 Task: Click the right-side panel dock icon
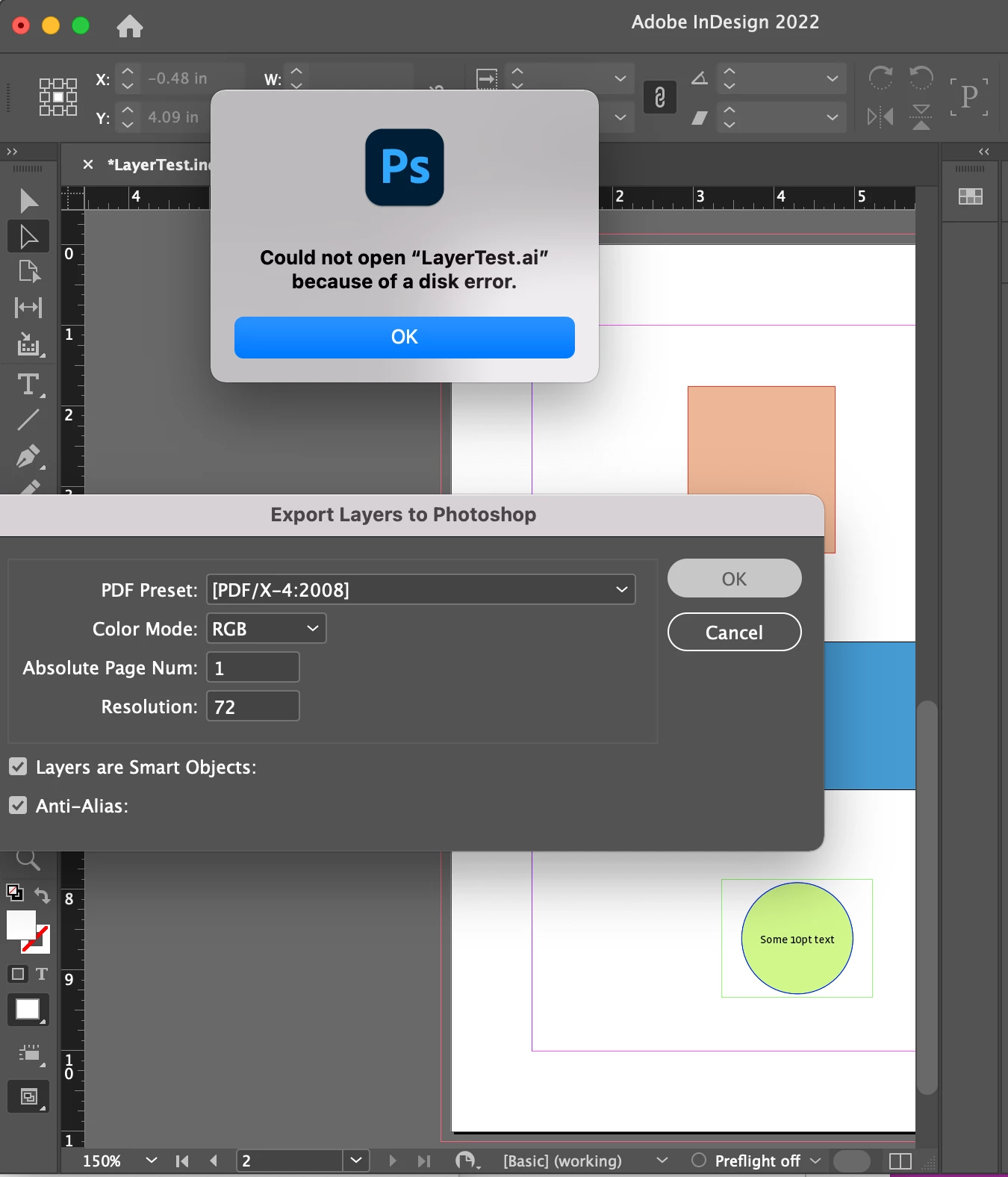pyautogui.click(x=970, y=196)
